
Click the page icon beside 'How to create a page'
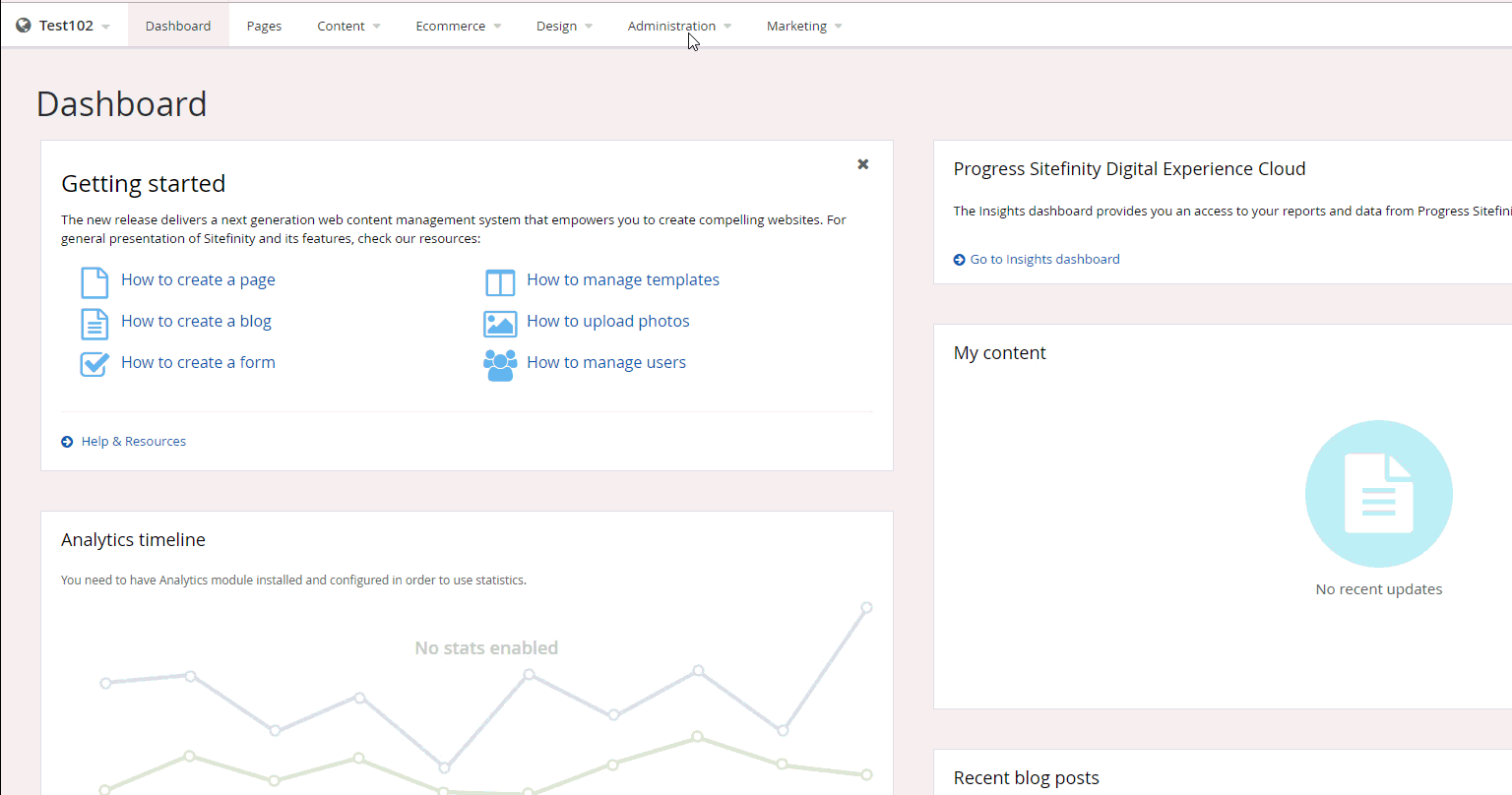(x=94, y=281)
